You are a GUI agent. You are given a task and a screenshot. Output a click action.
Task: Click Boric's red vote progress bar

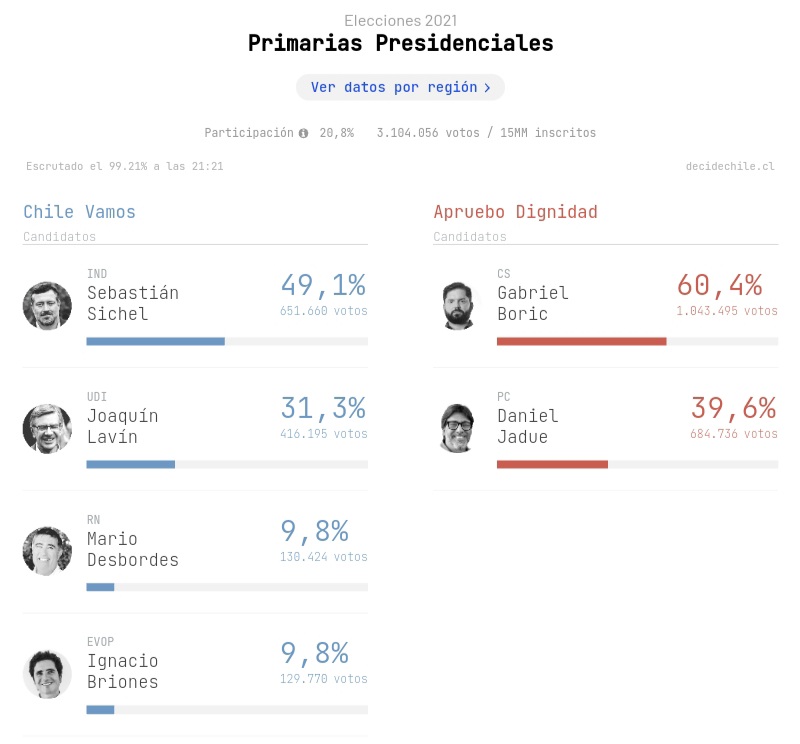click(x=581, y=341)
